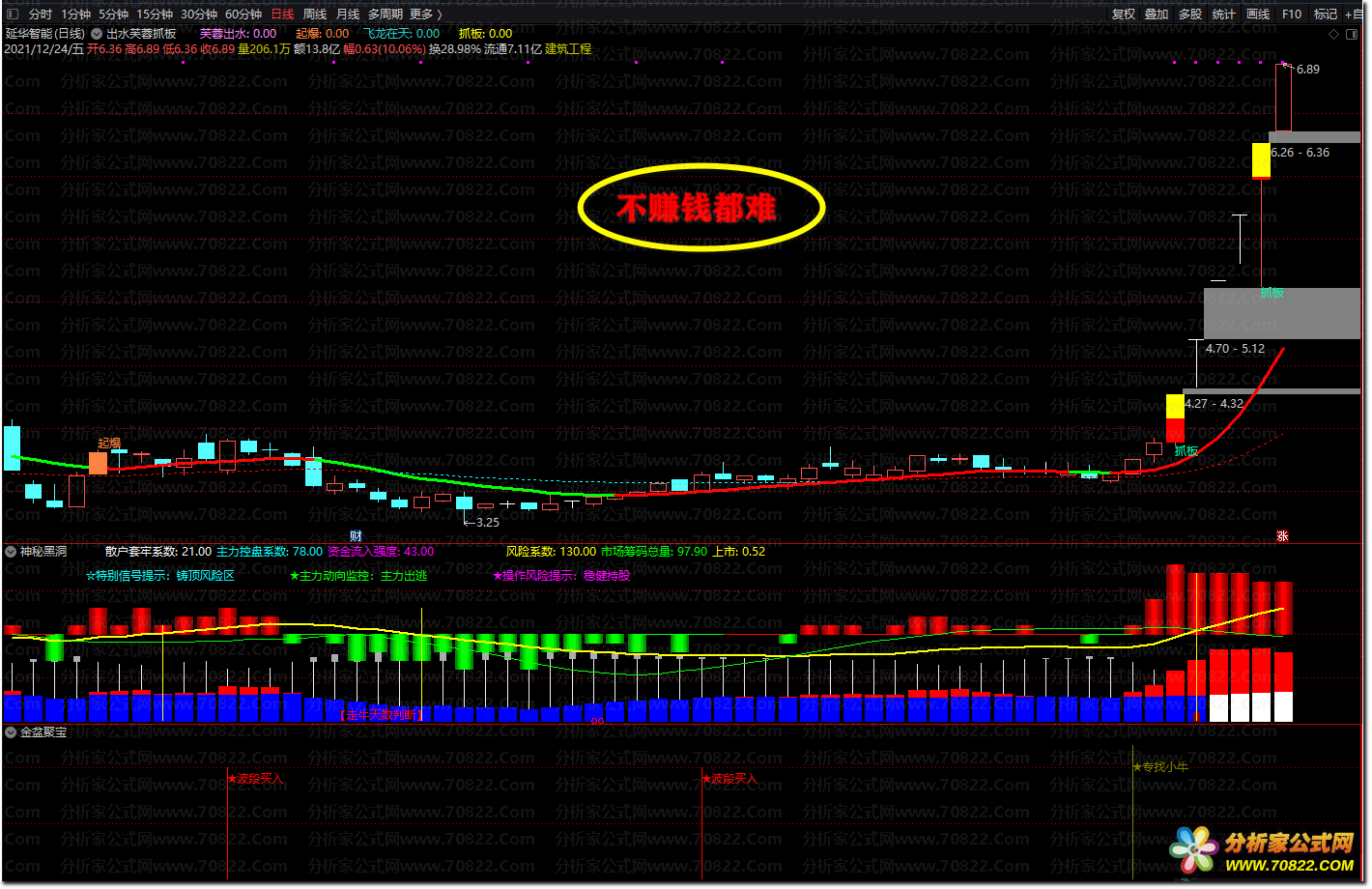Select the 30分钟 period tab

pyautogui.click(x=199, y=14)
